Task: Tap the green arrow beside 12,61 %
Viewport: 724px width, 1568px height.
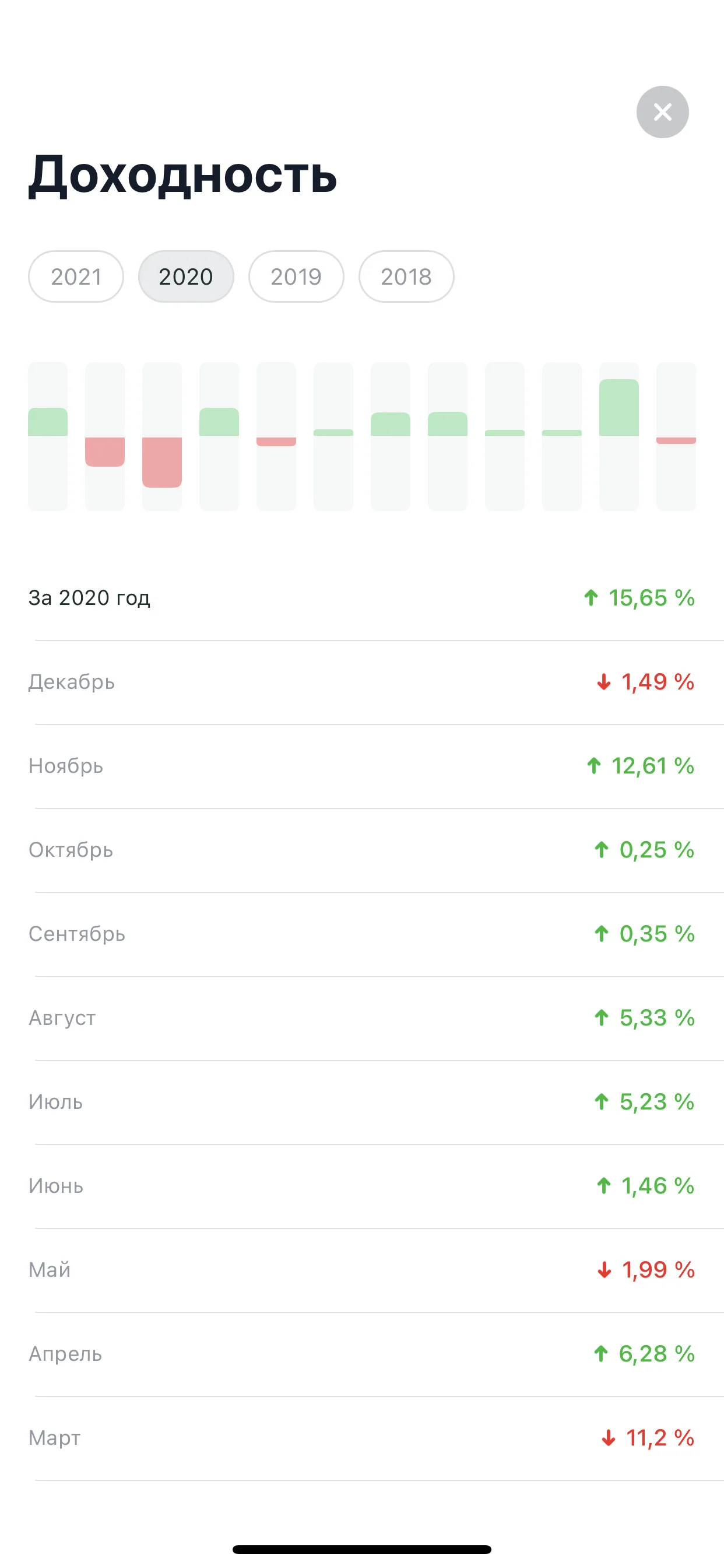Action: coord(594,766)
